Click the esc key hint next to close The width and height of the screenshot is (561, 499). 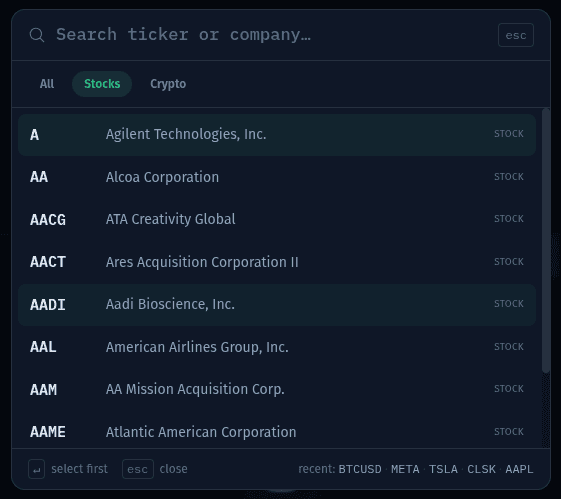click(138, 469)
